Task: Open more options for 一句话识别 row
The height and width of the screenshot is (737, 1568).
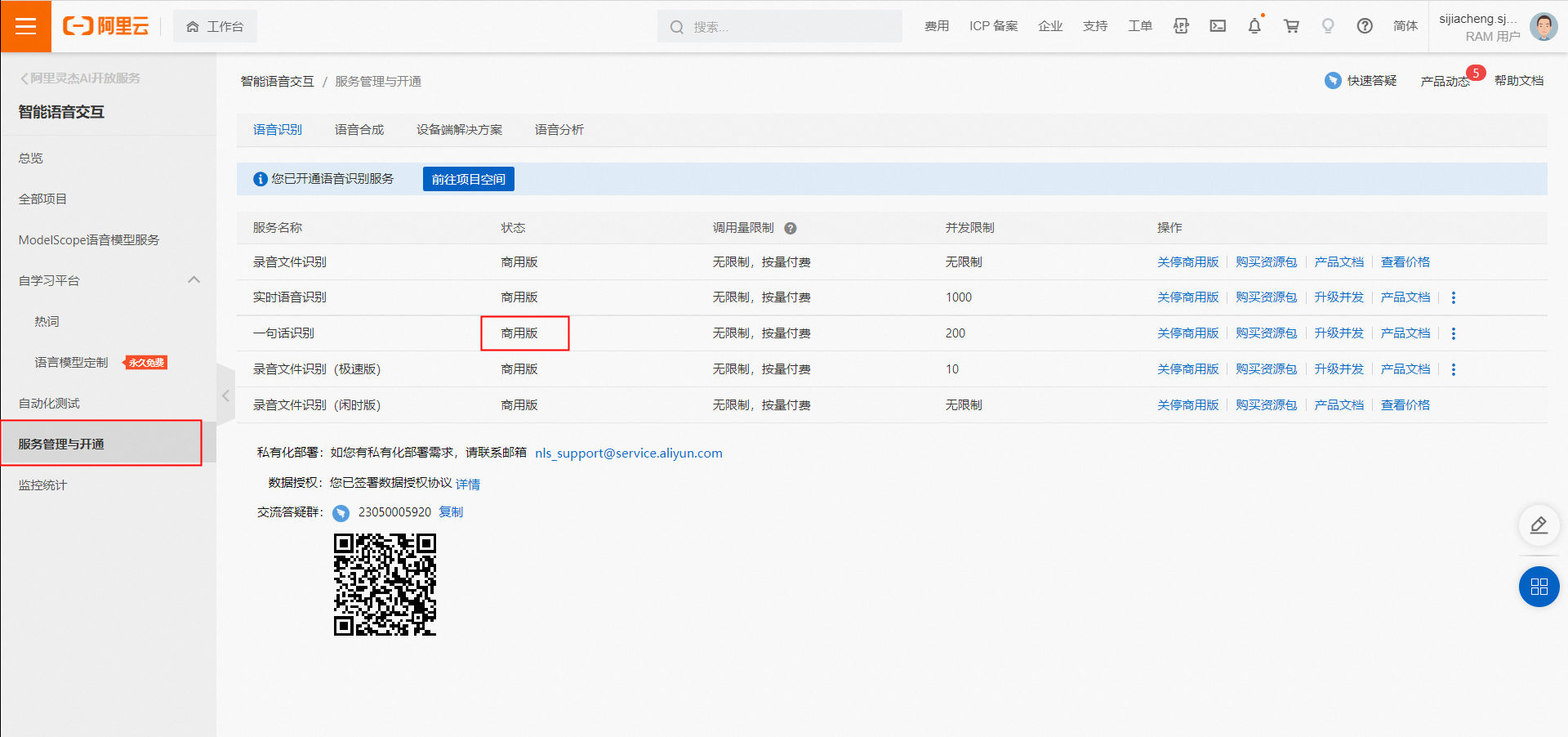Action: click(1454, 333)
